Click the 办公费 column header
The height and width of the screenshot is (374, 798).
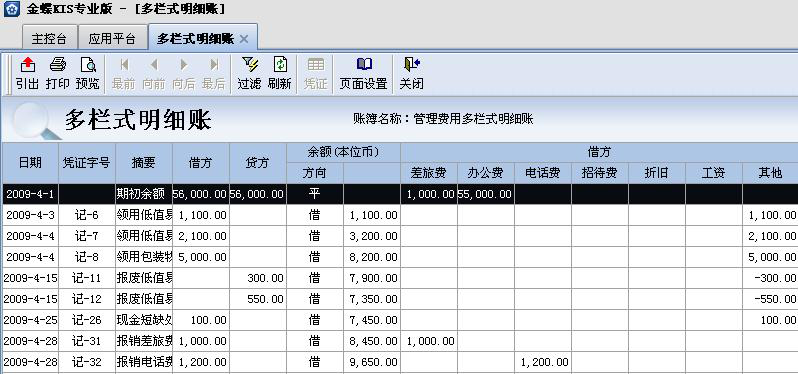(x=486, y=173)
